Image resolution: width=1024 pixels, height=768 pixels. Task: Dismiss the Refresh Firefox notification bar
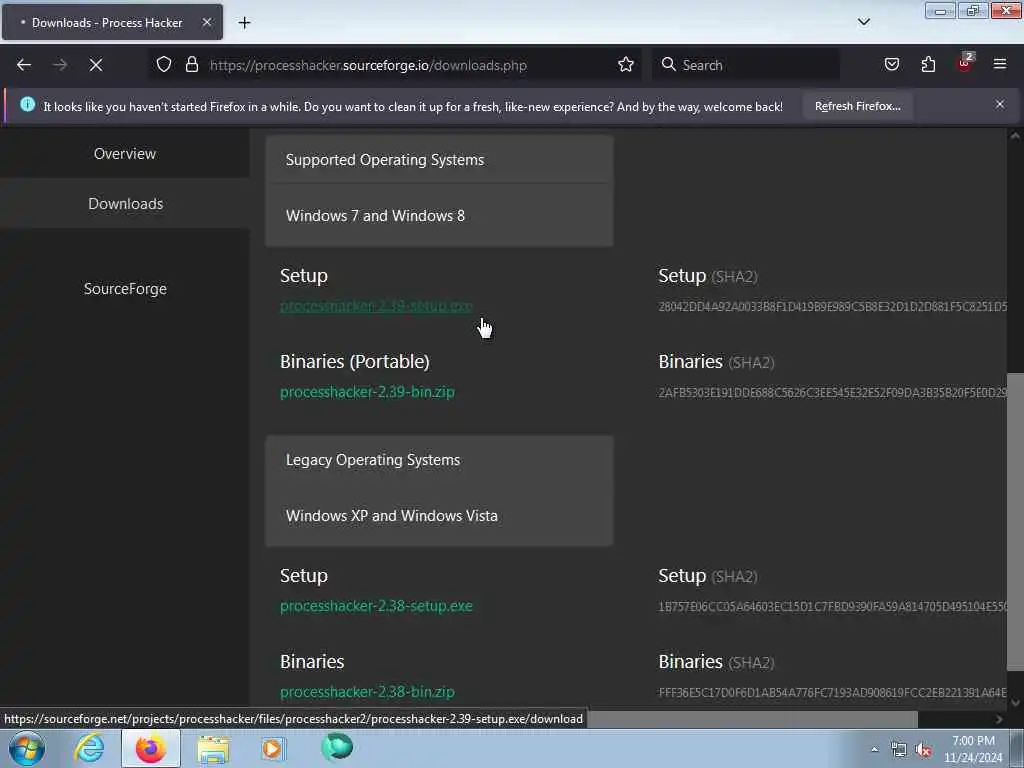[1000, 104]
